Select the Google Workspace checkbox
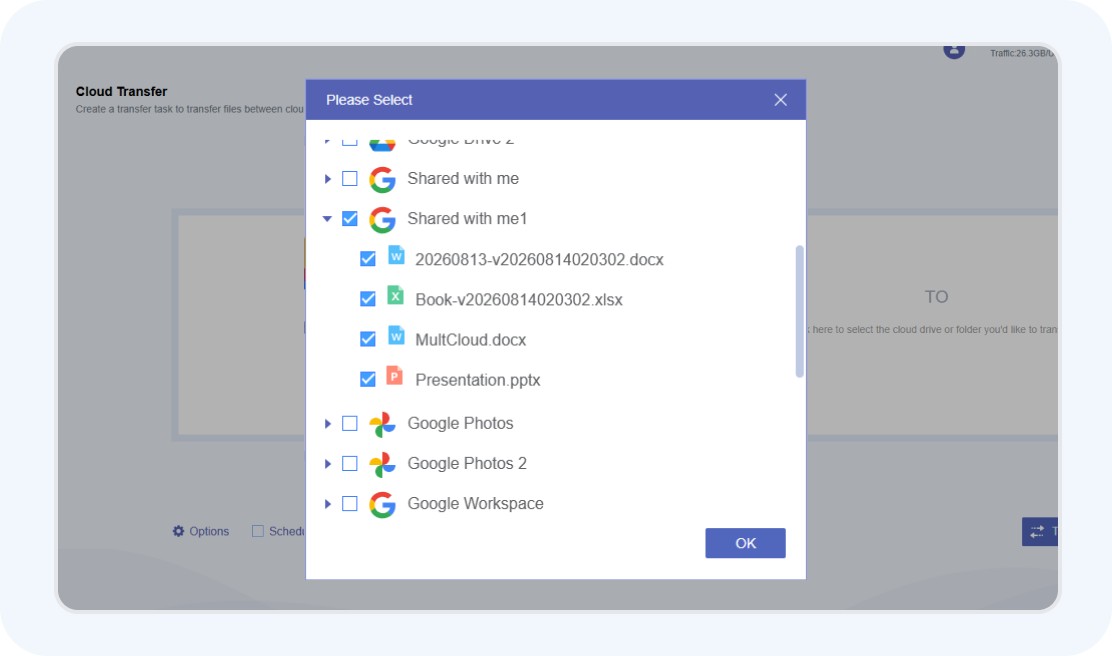 point(350,504)
